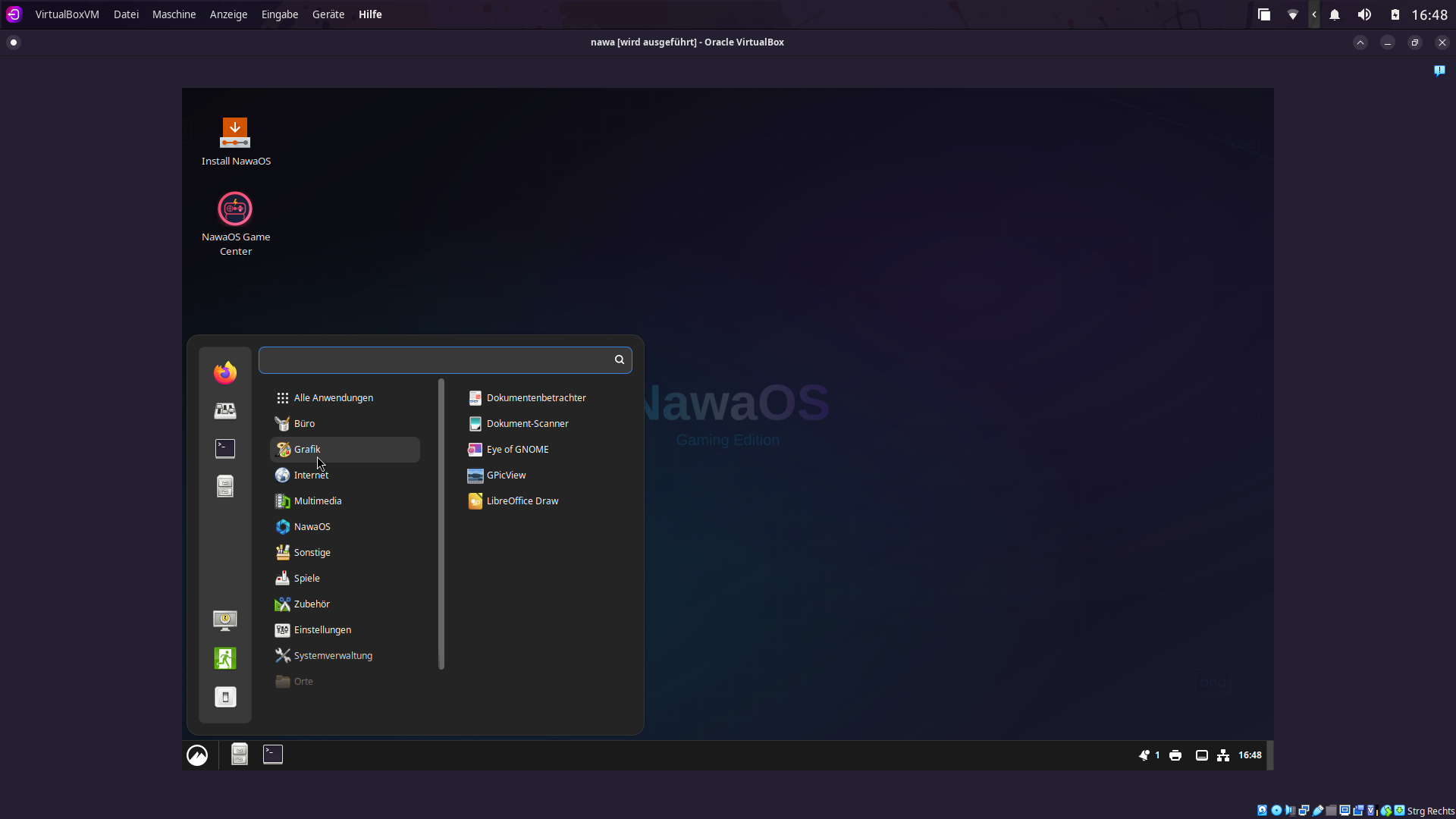1456x819 pixels.
Task: Expand the Multimedia category
Action: click(x=317, y=500)
